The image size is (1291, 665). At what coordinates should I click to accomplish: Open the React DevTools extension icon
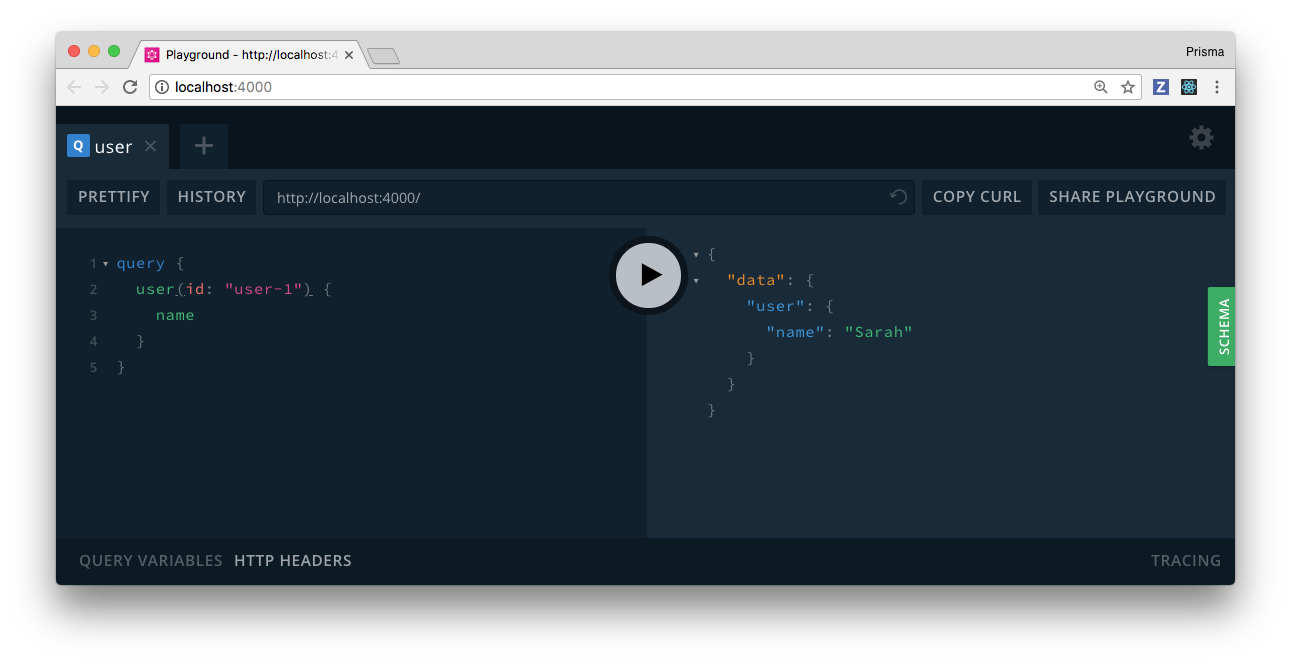point(1188,87)
